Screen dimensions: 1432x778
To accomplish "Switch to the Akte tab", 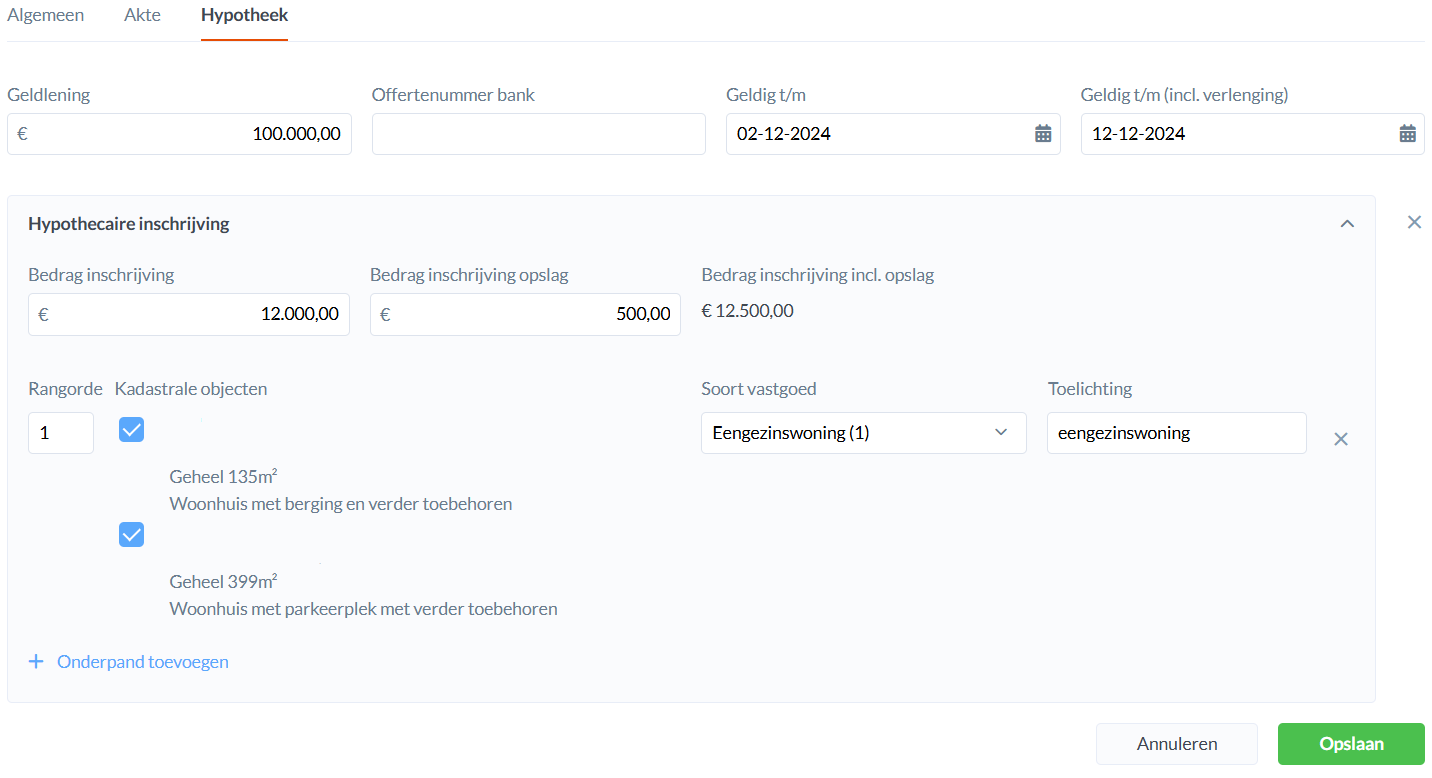I will (142, 16).
